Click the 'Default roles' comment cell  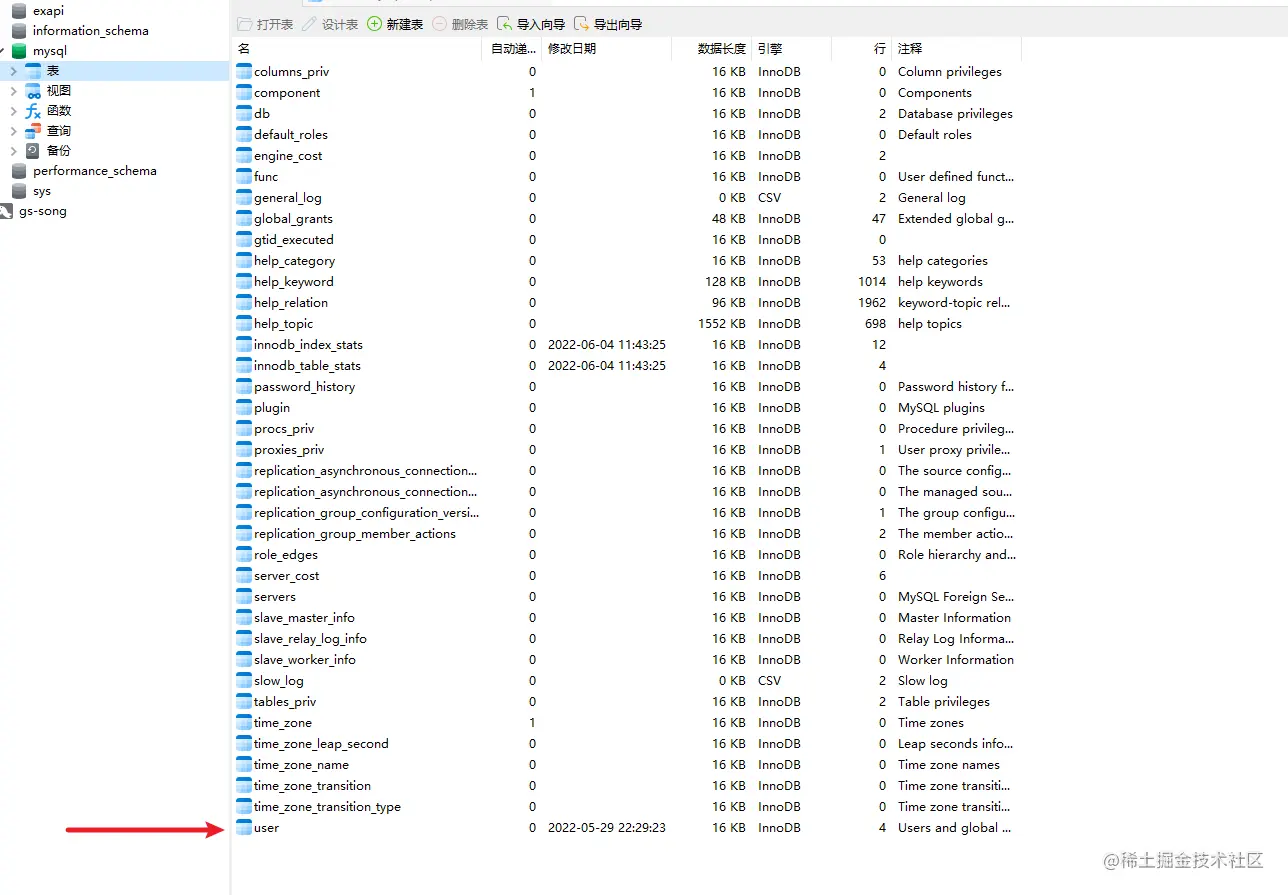(x=935, y=134)
